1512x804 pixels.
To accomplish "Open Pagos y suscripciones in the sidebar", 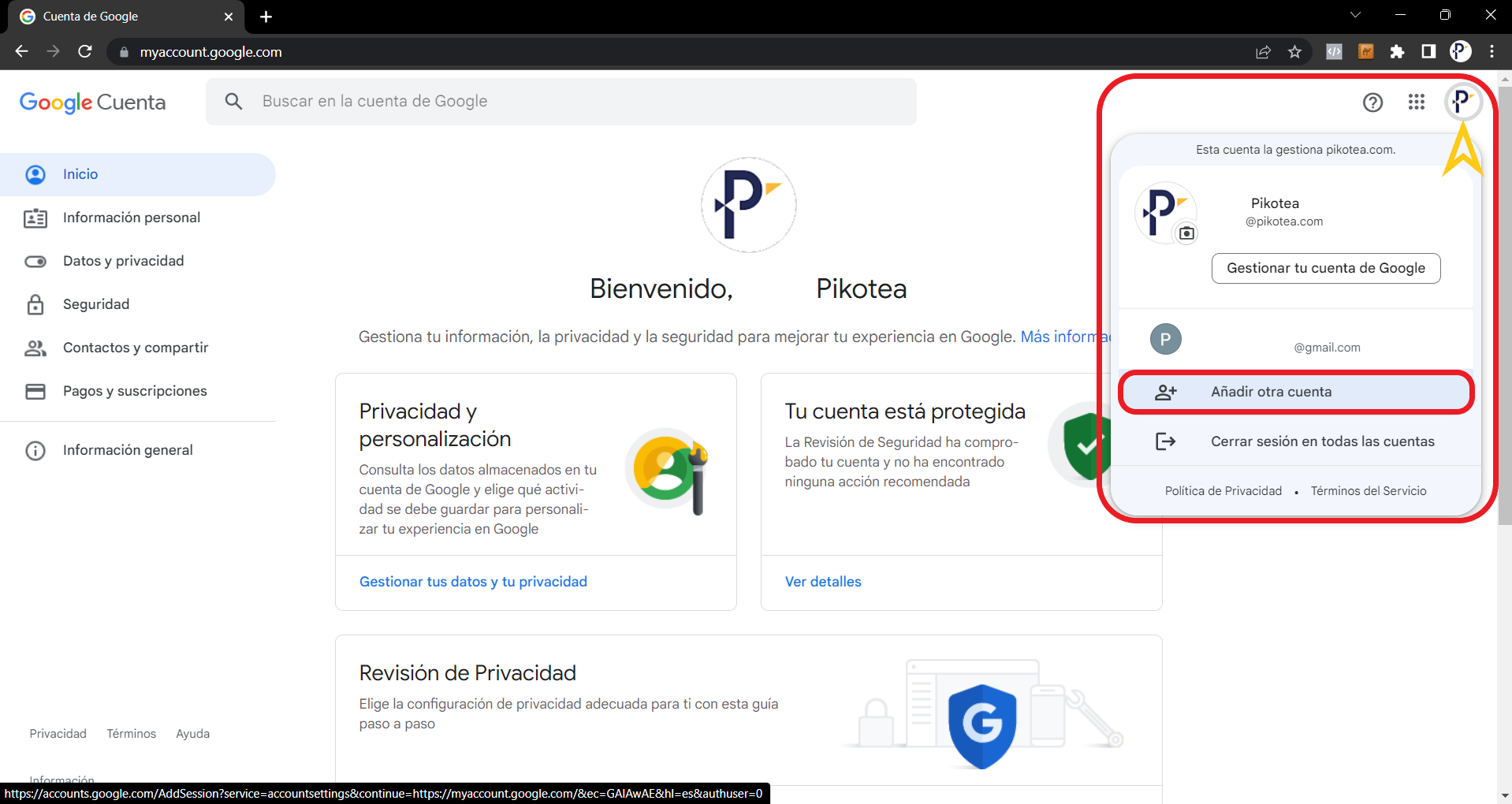I will coord(138,391).
